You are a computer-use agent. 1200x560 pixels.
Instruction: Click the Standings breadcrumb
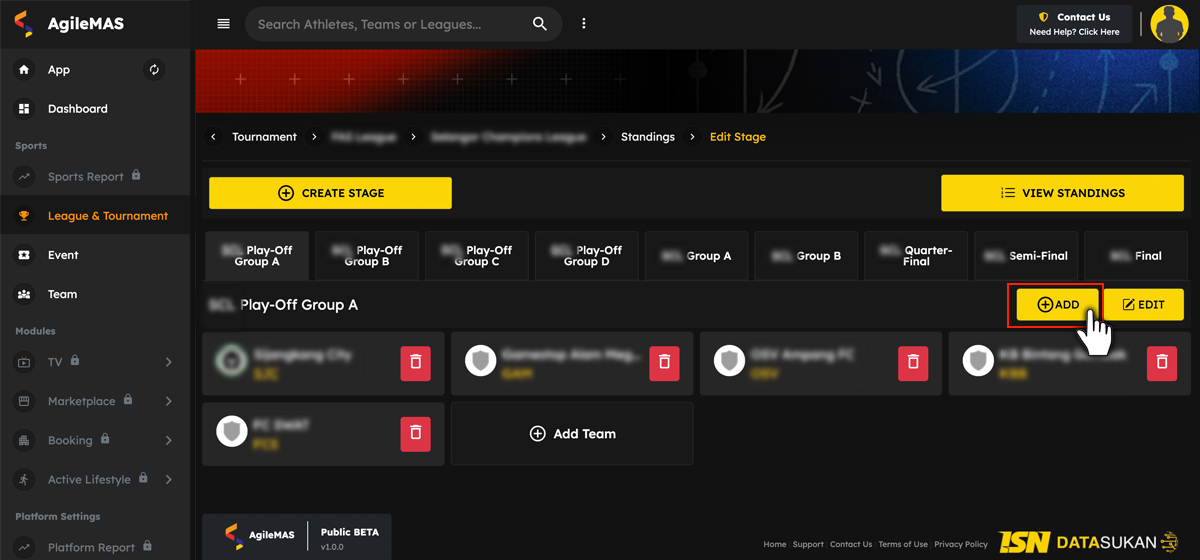pos(648,137)
